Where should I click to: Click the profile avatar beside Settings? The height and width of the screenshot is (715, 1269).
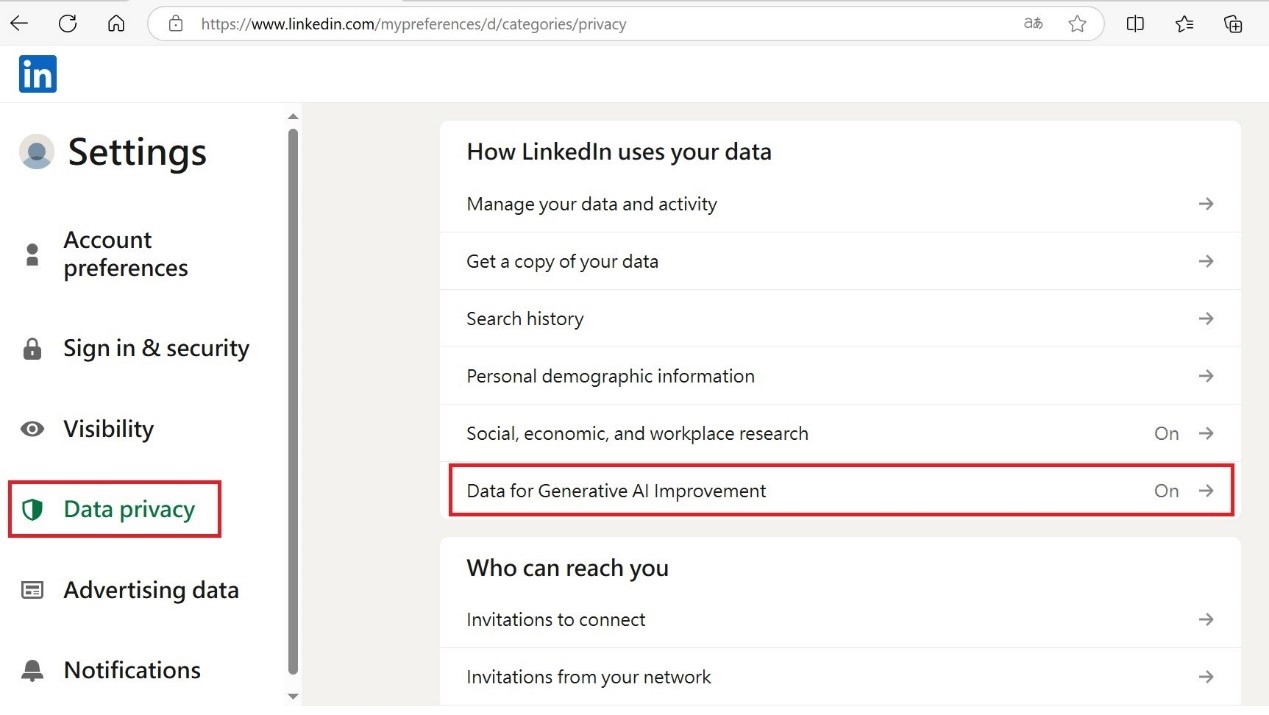(37, 151)
